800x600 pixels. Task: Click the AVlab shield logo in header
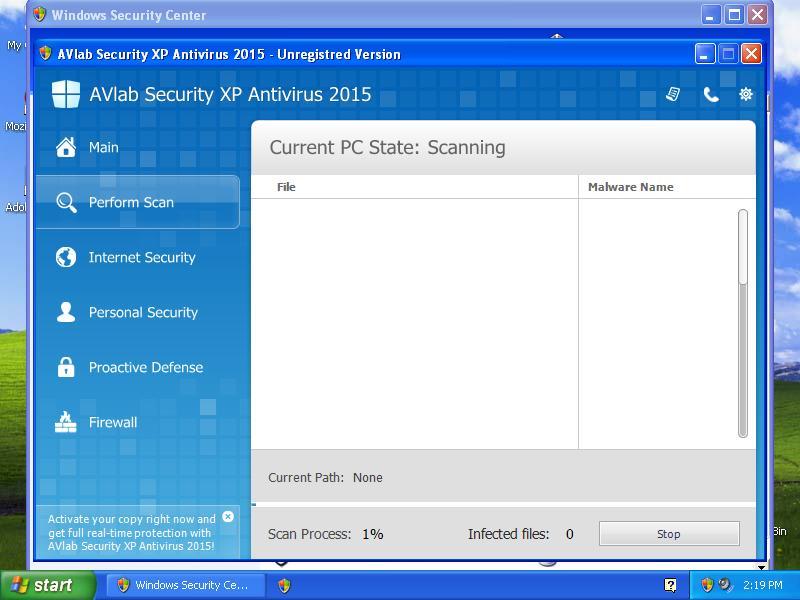(66, 94)
